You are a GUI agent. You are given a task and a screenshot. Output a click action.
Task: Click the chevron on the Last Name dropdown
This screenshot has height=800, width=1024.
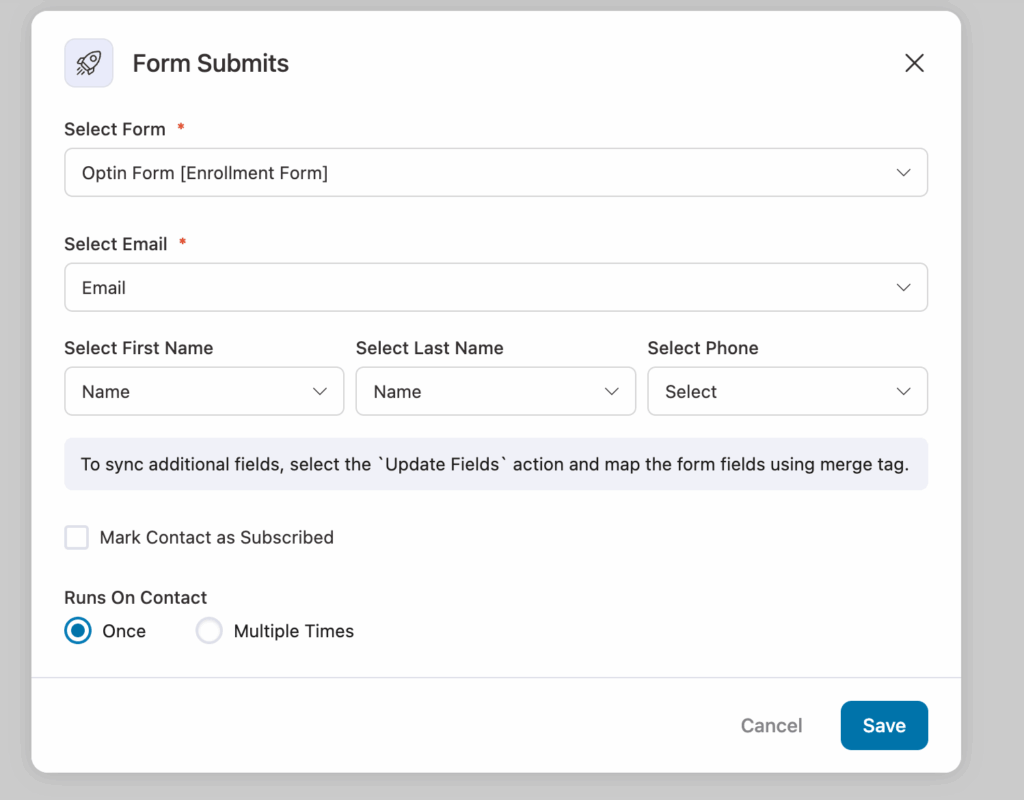611,391
